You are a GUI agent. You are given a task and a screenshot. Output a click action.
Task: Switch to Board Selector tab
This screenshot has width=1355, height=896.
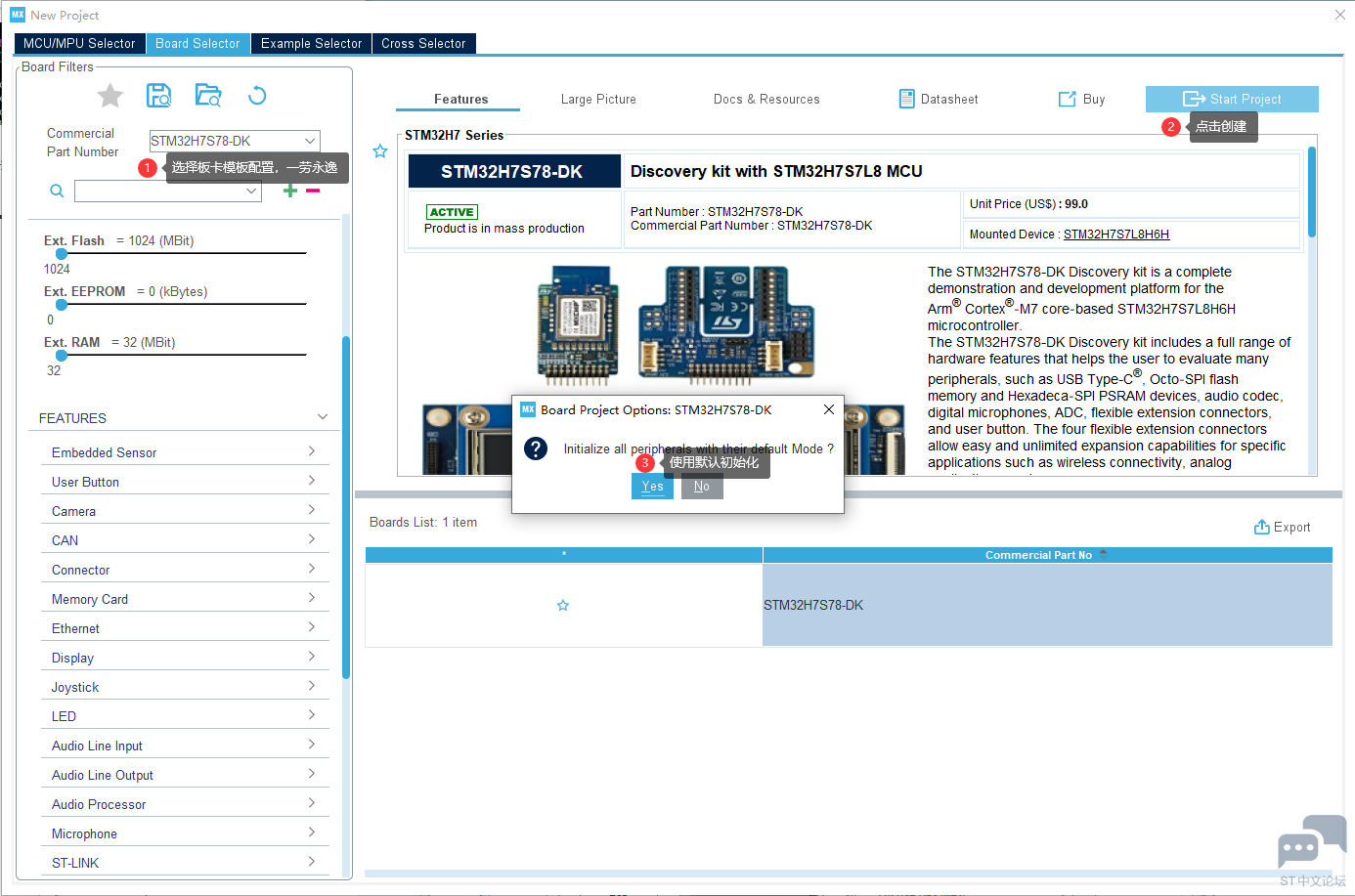197,43
